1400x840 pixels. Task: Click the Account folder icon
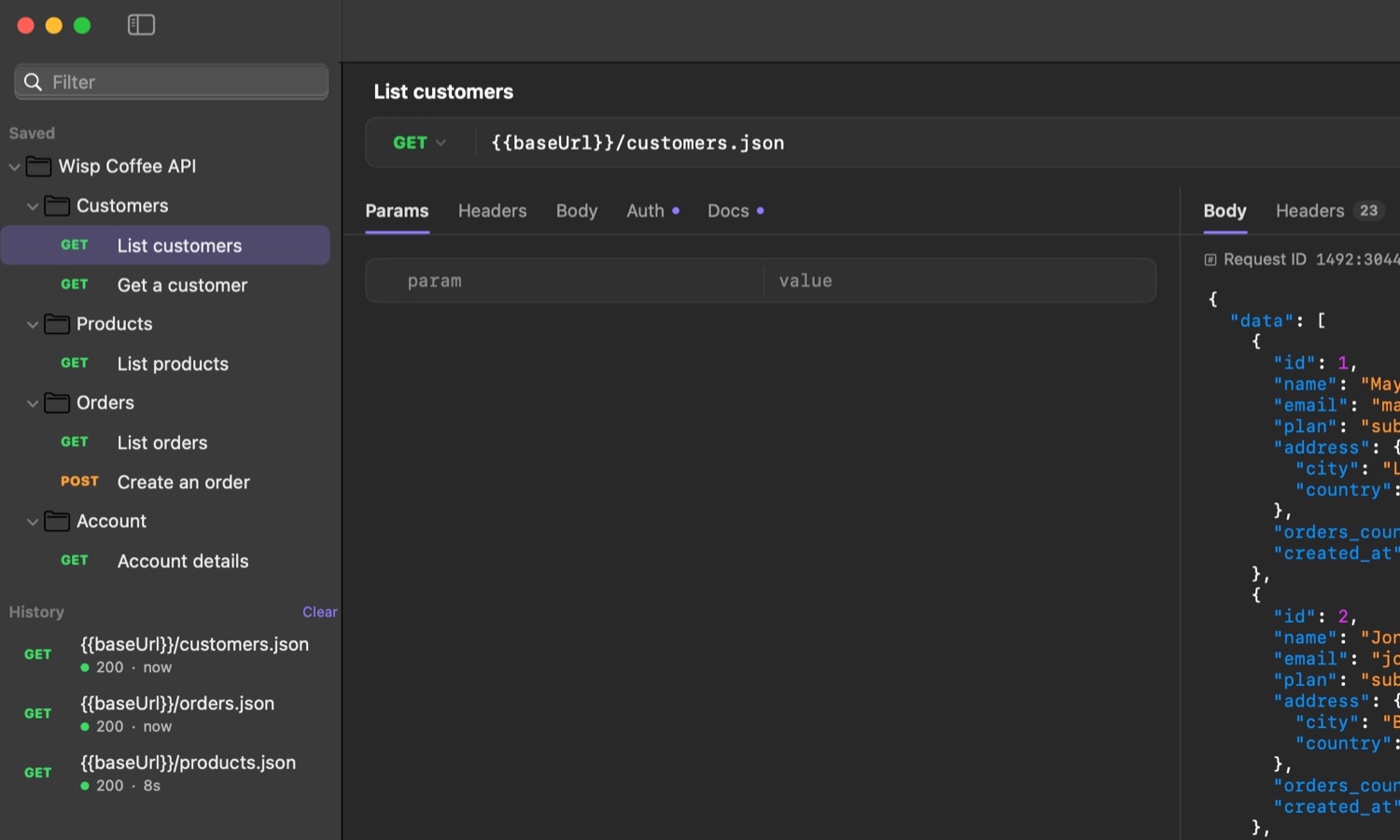point(57,522)
